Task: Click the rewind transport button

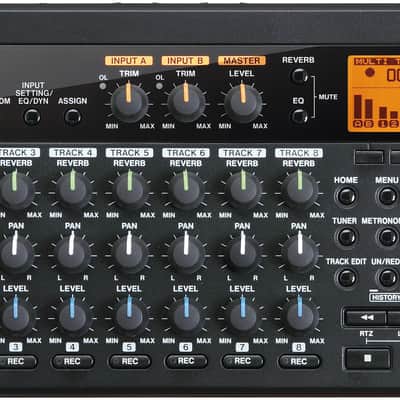Action: pos(366,318)
